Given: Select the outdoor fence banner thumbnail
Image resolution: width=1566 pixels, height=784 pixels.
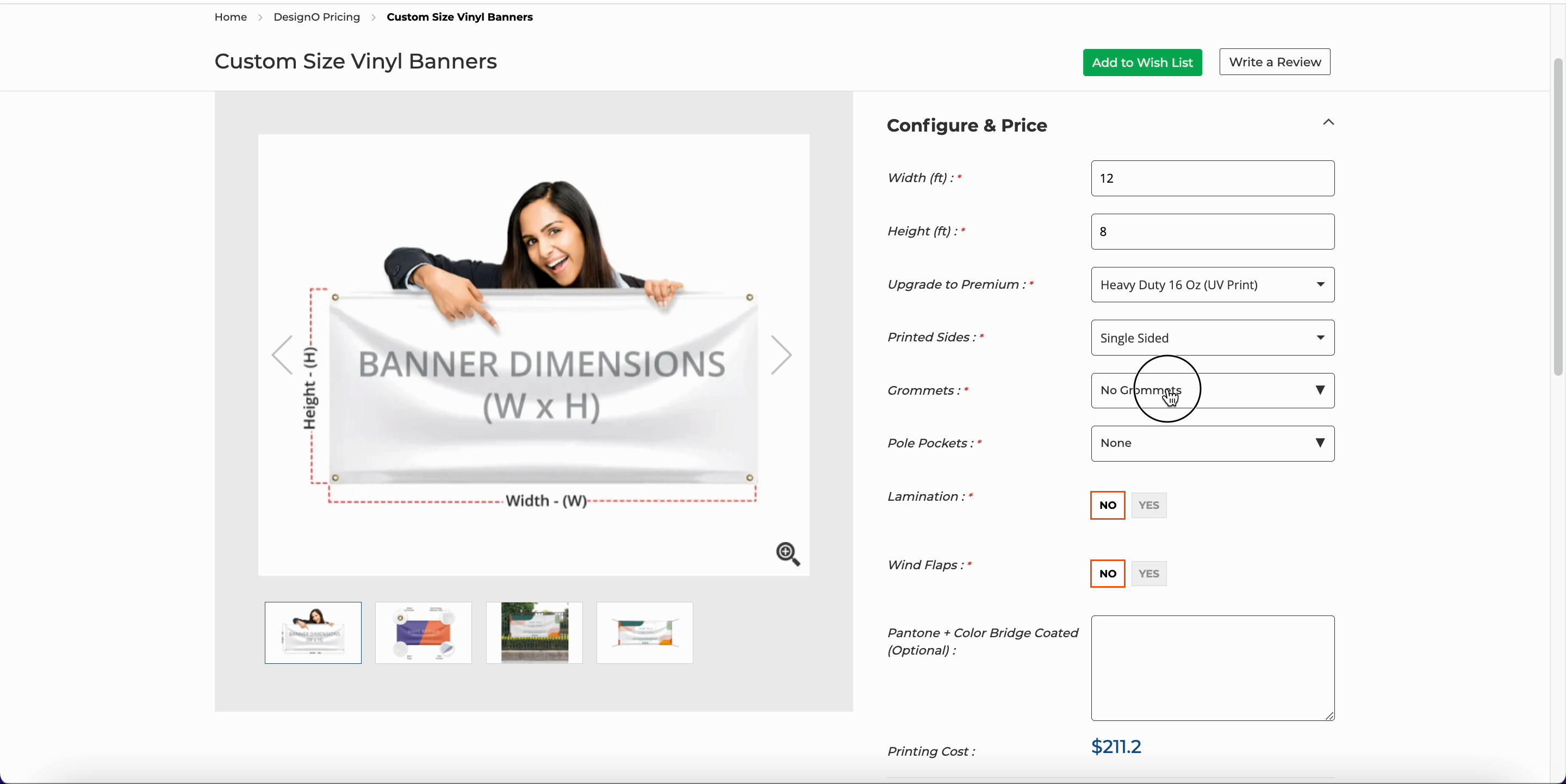Looking at the screenshot, I should tap(534, 633).
